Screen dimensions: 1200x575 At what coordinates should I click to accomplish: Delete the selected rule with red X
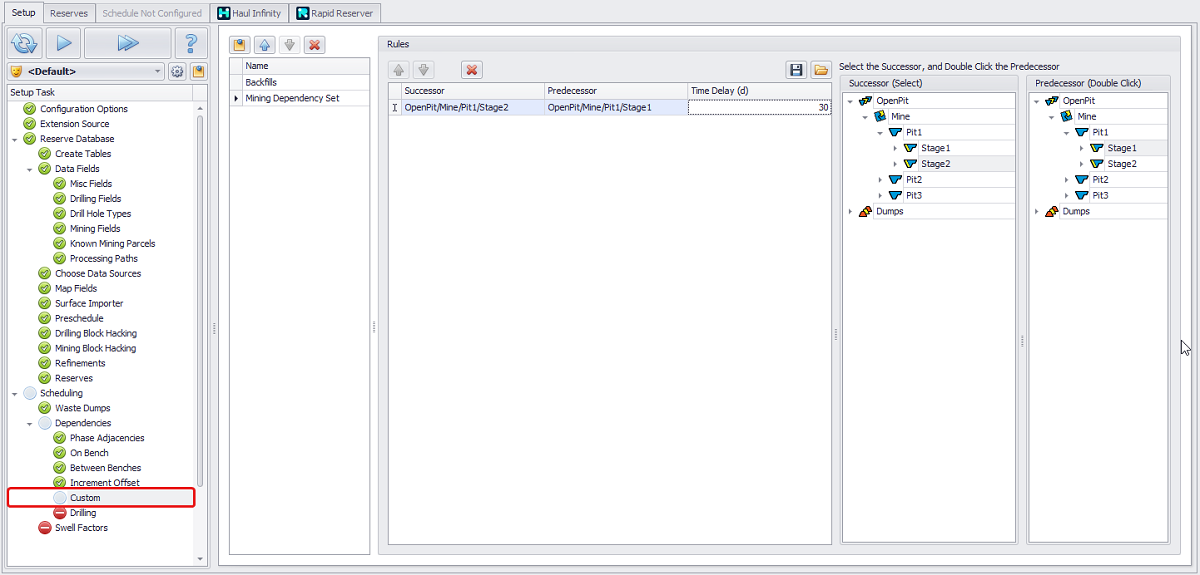click(x=472, y=70)
